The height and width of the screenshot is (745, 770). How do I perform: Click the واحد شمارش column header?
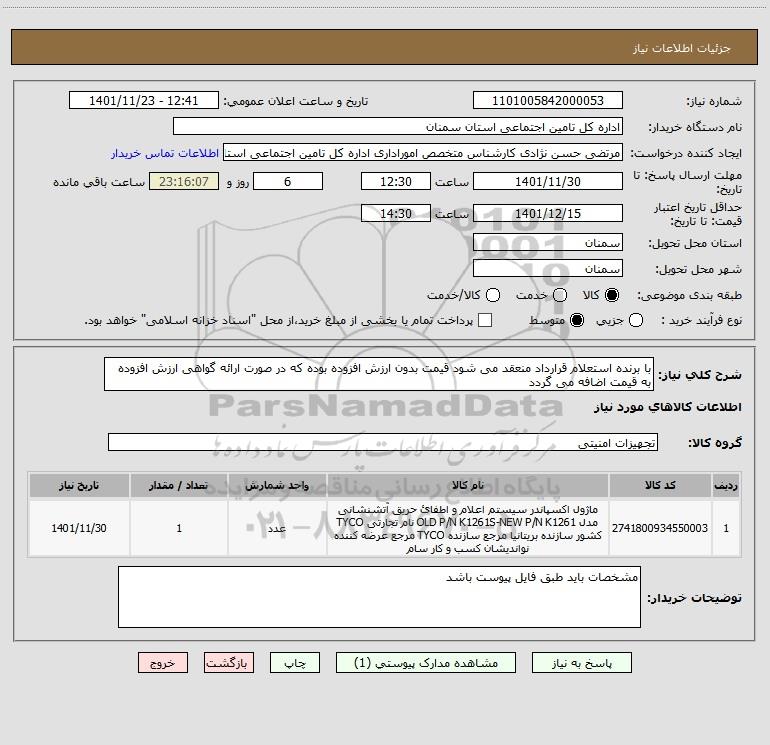tap(277, 485)
